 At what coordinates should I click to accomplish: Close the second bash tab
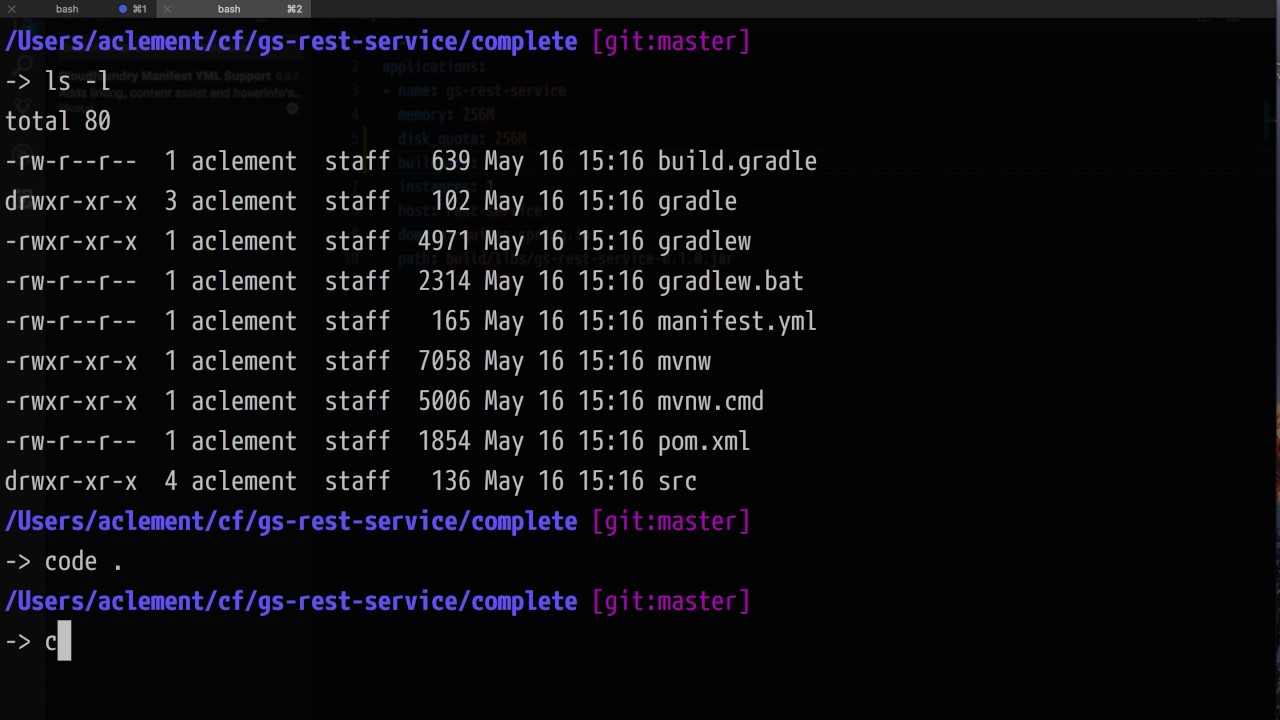click(167, 9)
